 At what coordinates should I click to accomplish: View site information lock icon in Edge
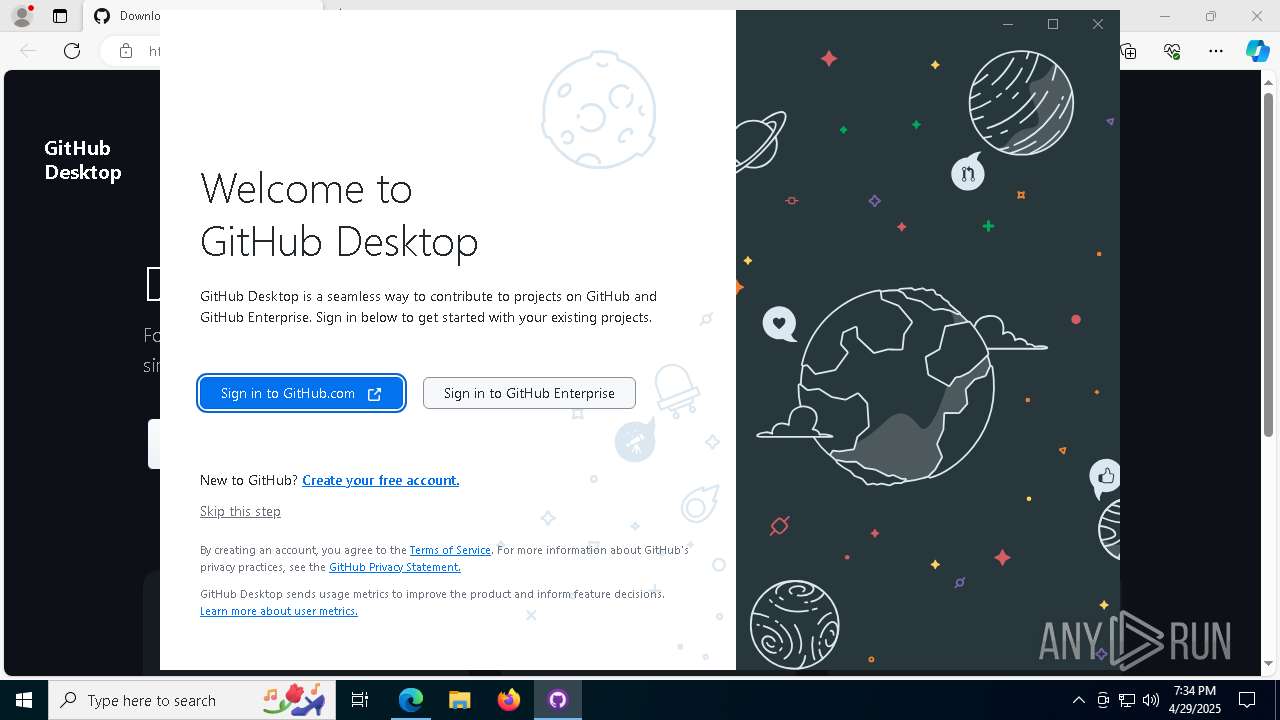tap(126, 51)
